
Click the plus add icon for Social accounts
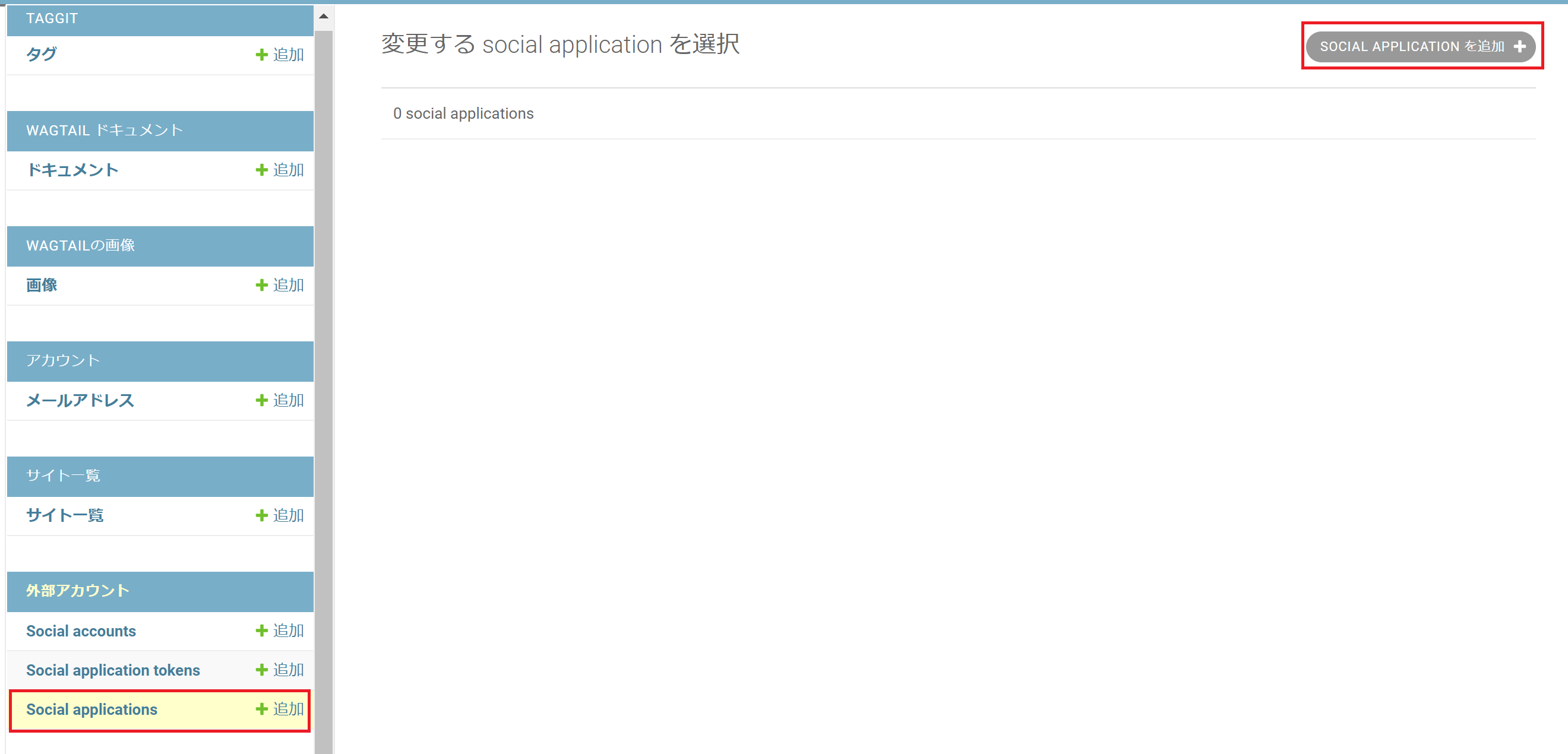tap(262, 631)
